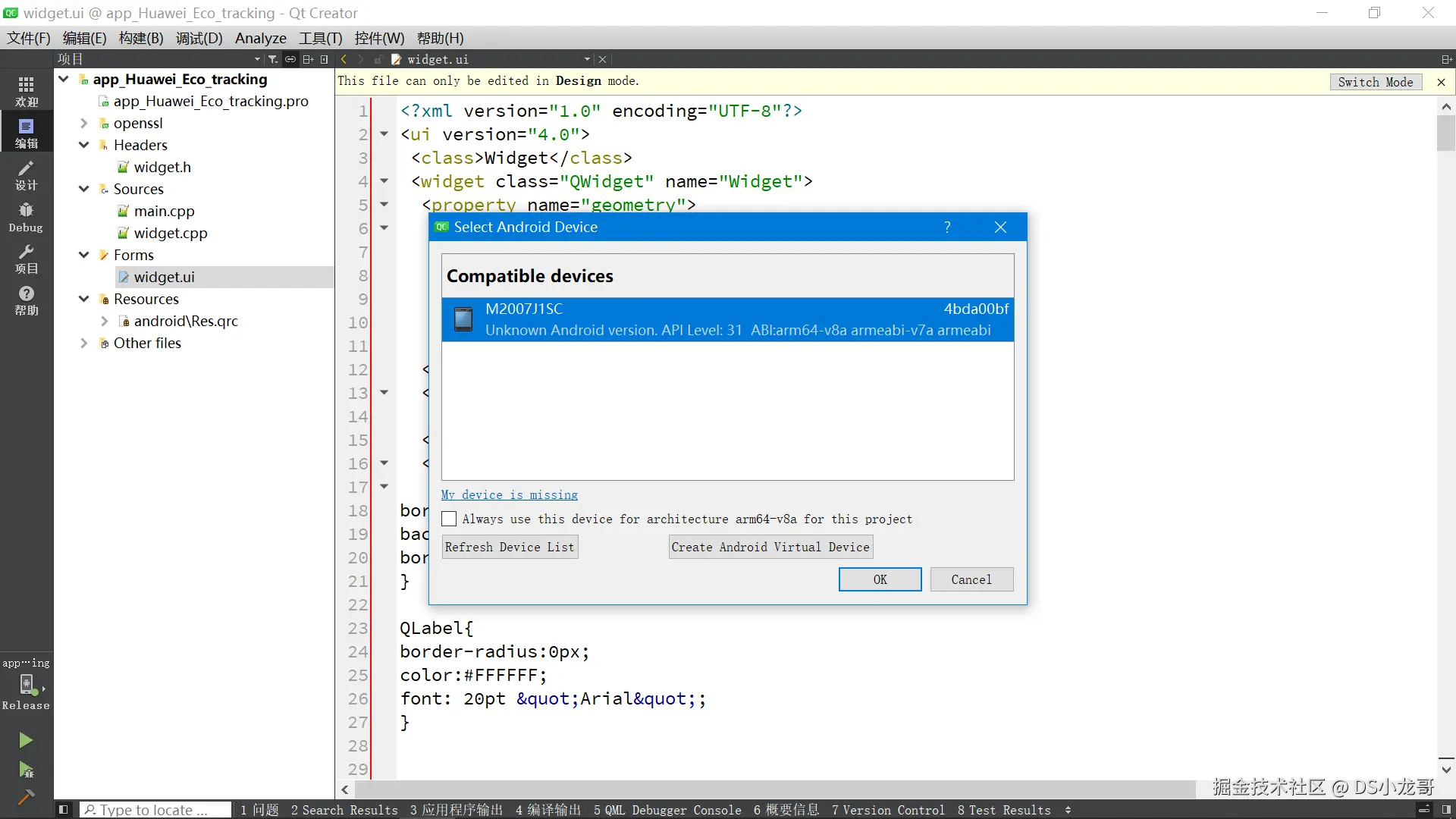Open Projects mode wrench icon
The height and width of the screenshot is (819, 1456).
pyautogui.click(x=26, y=259)
